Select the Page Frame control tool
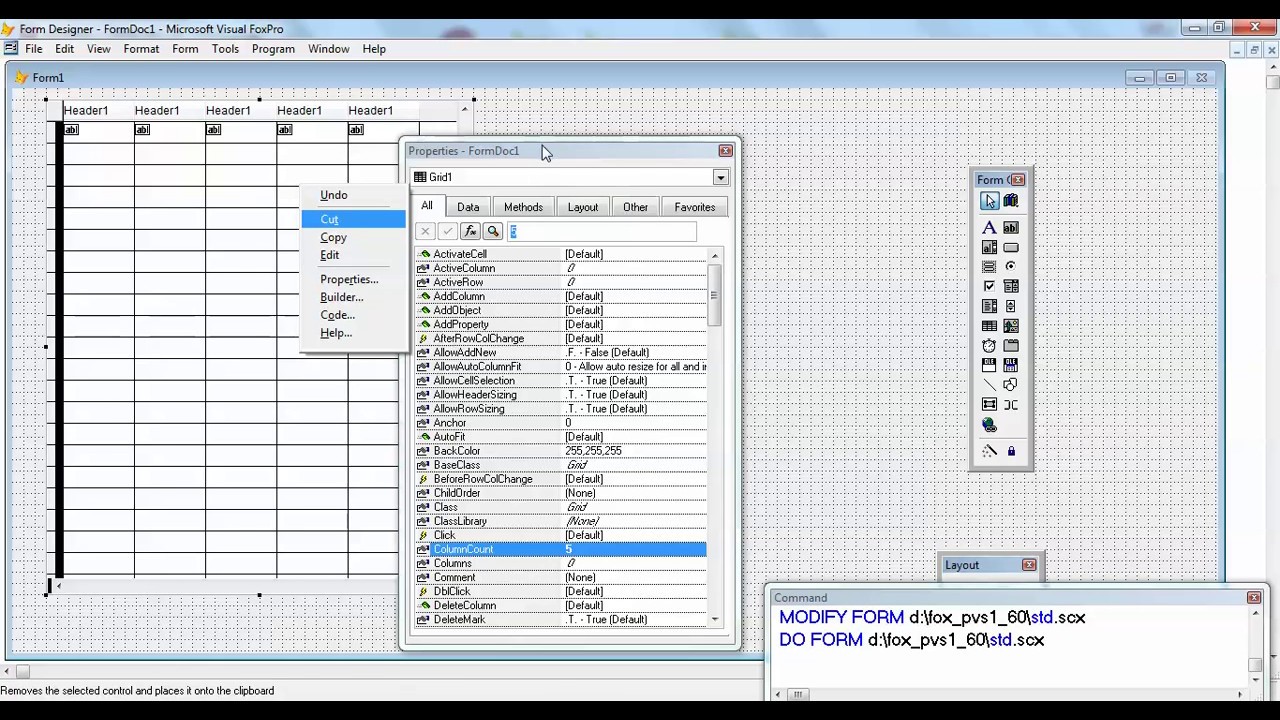 [x=1011, y=346]
